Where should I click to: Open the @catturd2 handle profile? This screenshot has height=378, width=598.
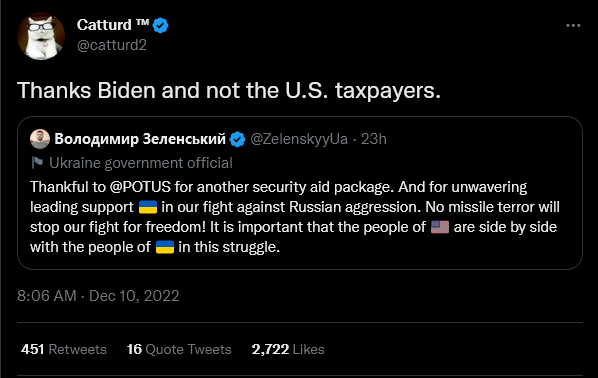tap(111, 45)
